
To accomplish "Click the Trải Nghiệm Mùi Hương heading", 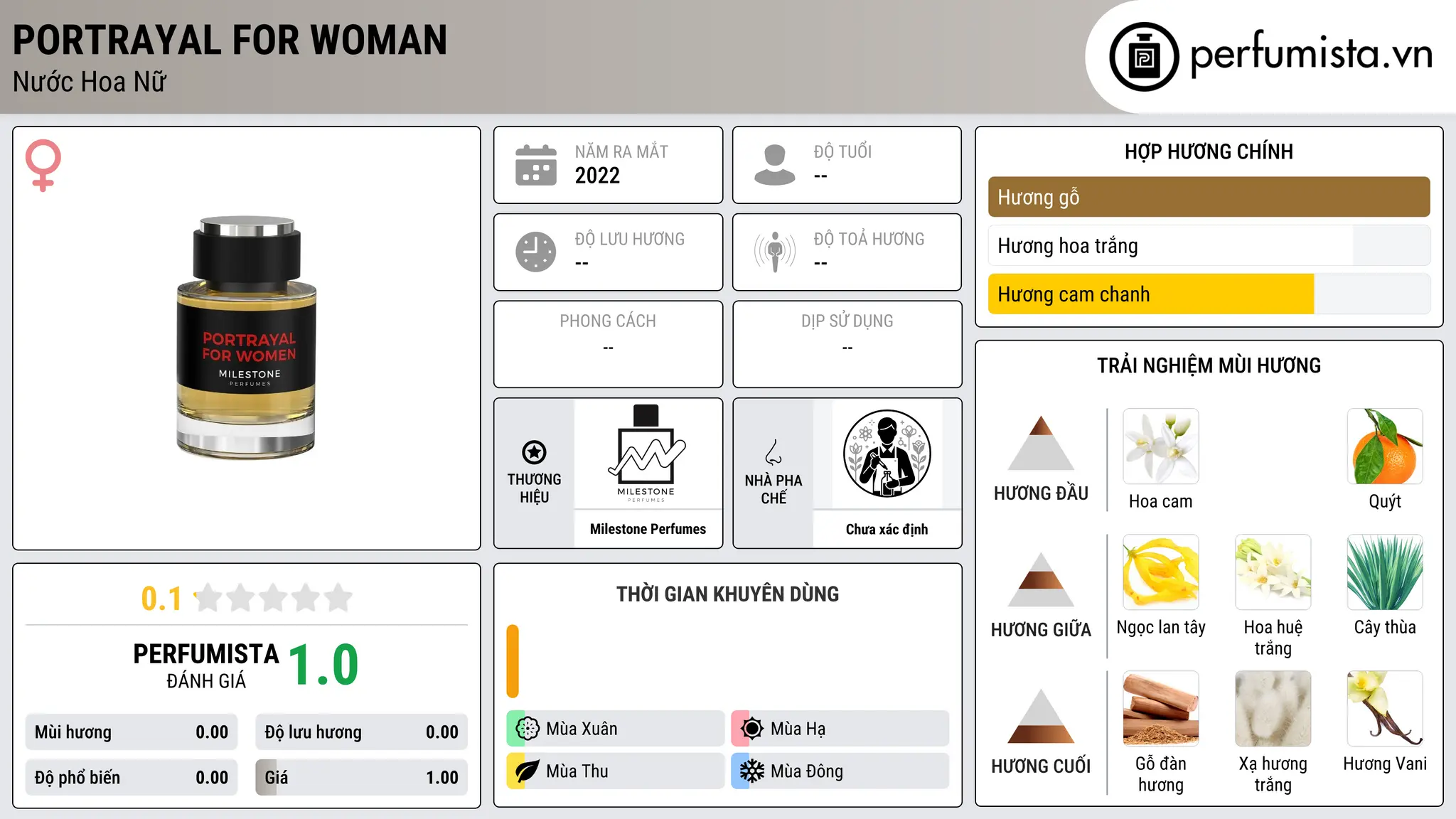I will (x=1209, y=365).
